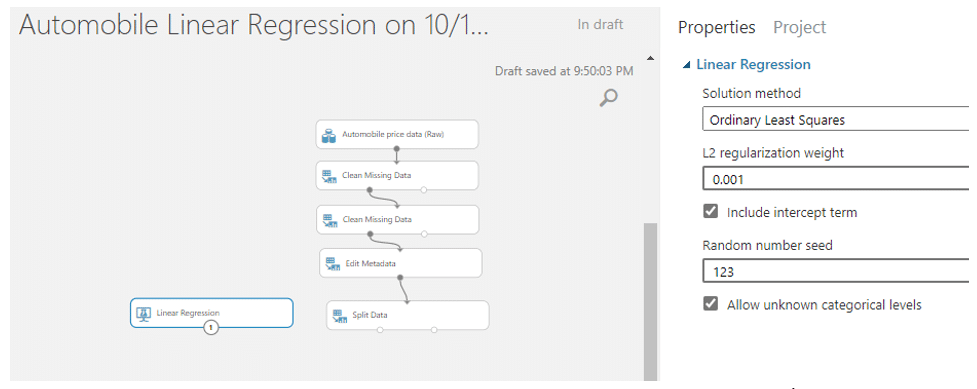Click the scroll up arrow on canvas

[651, 59]
